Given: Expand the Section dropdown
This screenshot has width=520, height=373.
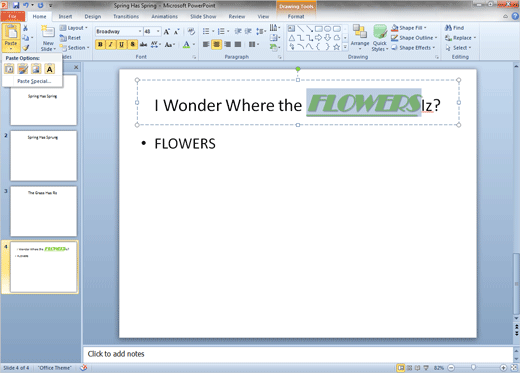Looking at the screenshot, I should click(74, 48).
